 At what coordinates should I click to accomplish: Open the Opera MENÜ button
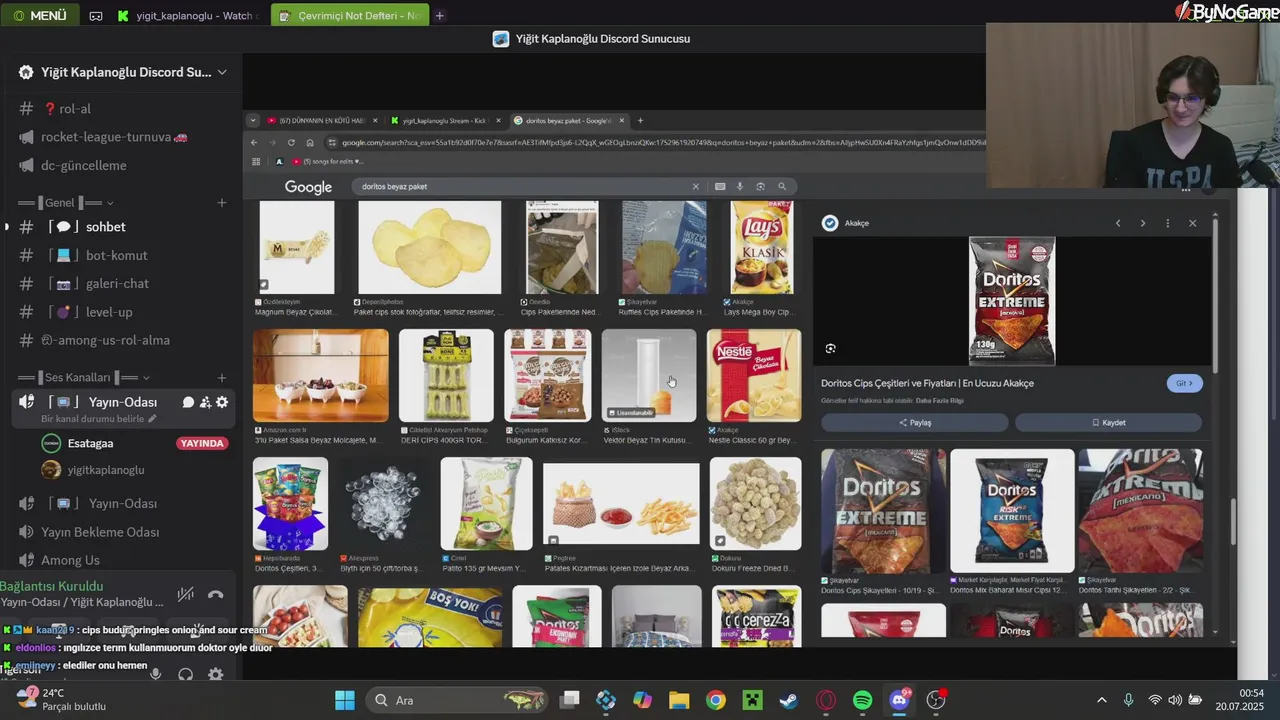(x=40, y=15)
